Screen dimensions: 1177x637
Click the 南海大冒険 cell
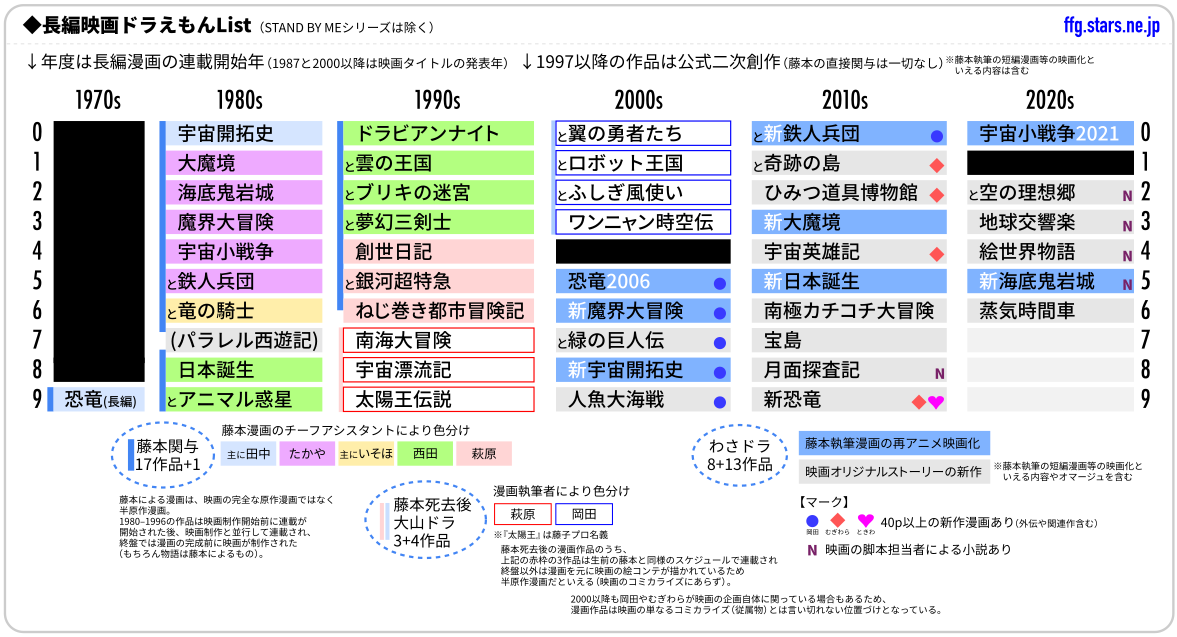pyautogui.click(x=438, y=341)
